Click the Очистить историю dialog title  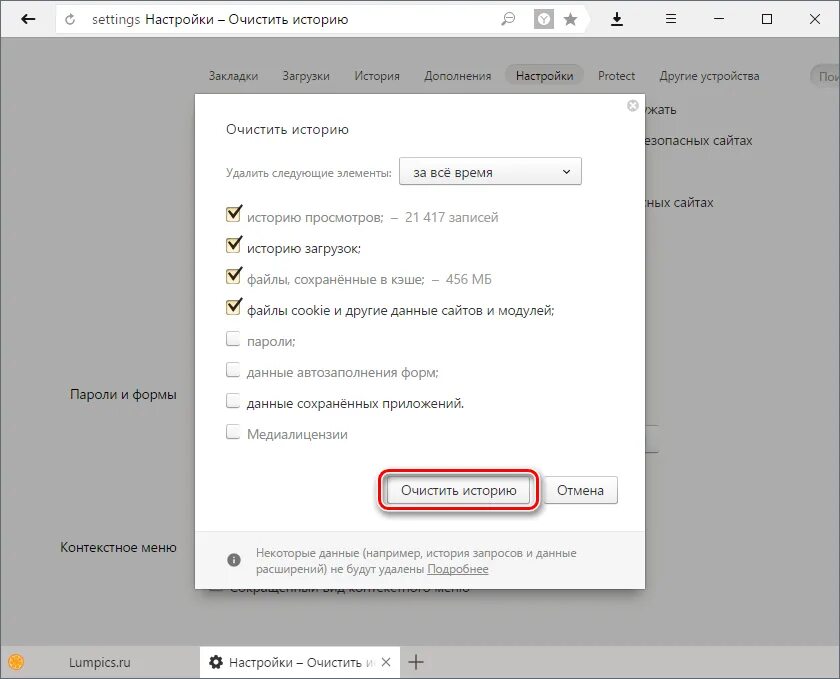tap(287, 130)
